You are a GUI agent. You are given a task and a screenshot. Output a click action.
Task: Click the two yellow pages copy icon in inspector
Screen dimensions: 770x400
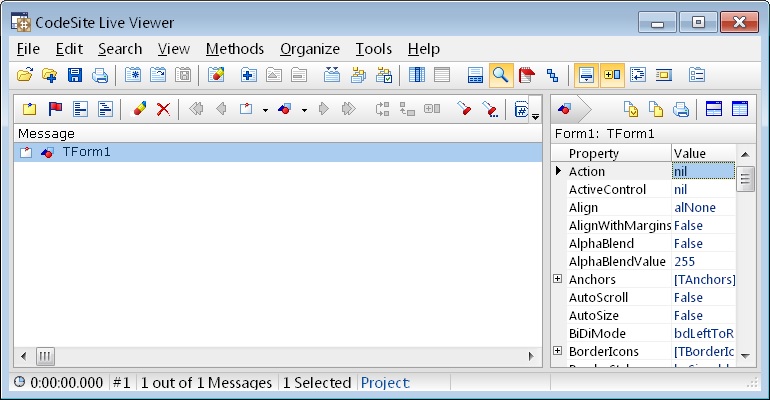[x=656, y=108]
